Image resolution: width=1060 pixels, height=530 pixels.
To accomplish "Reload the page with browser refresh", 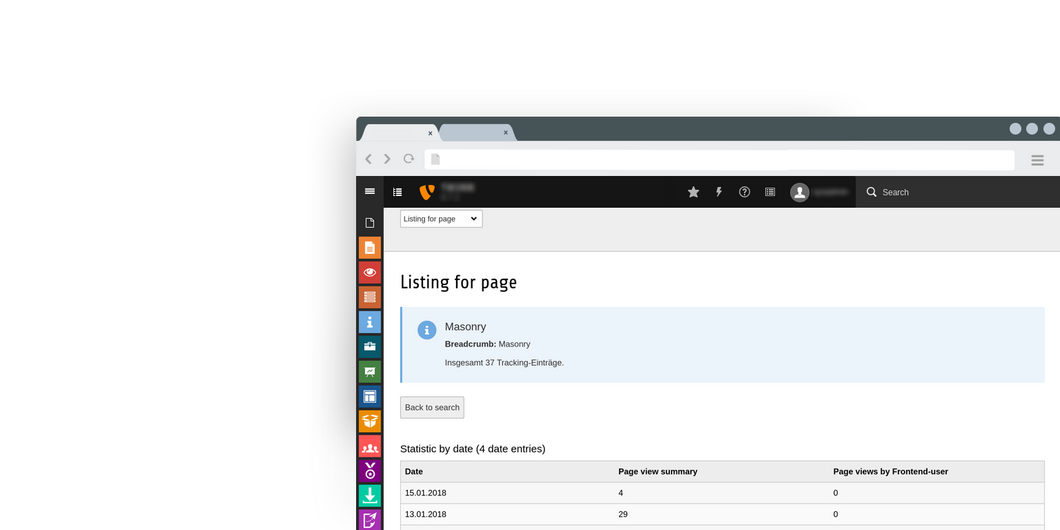I will (x=409, y=159).
